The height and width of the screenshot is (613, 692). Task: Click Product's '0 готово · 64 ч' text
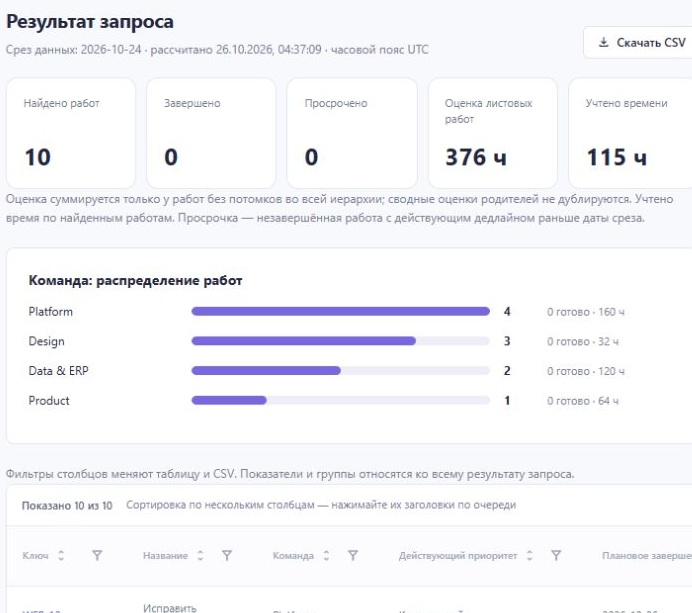[583, 401]
